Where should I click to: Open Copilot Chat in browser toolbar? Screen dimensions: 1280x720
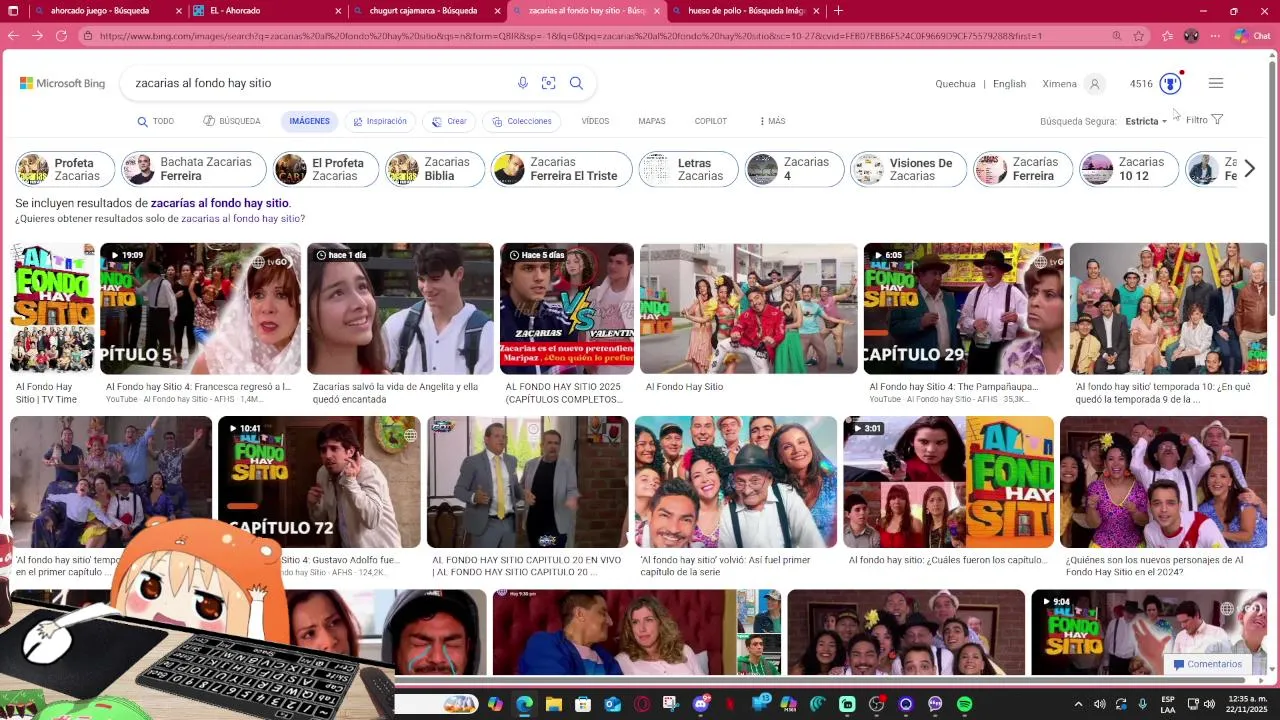click(1252, 36)
